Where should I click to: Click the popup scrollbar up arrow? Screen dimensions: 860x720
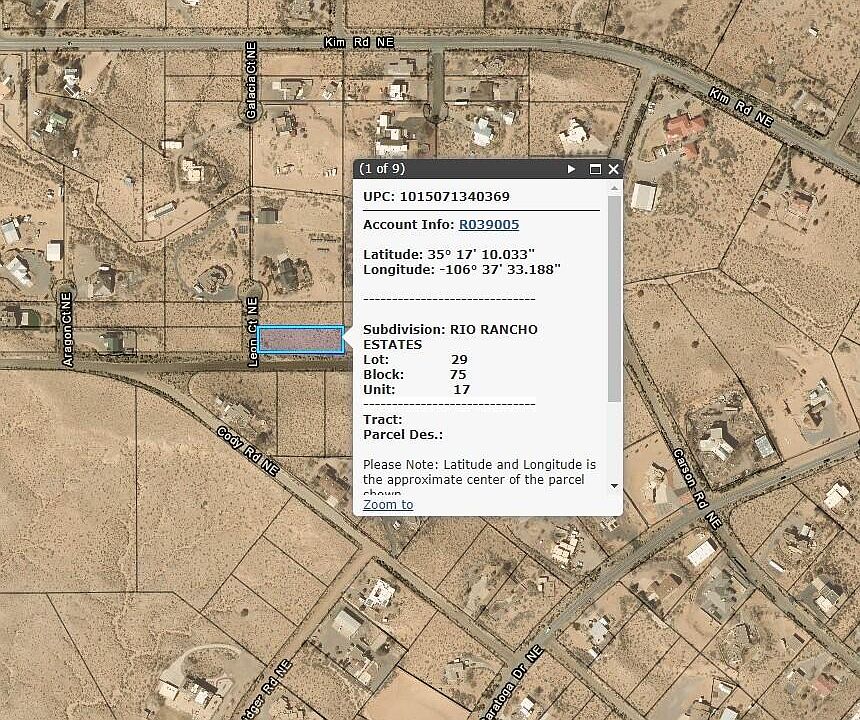coord(614,189)
